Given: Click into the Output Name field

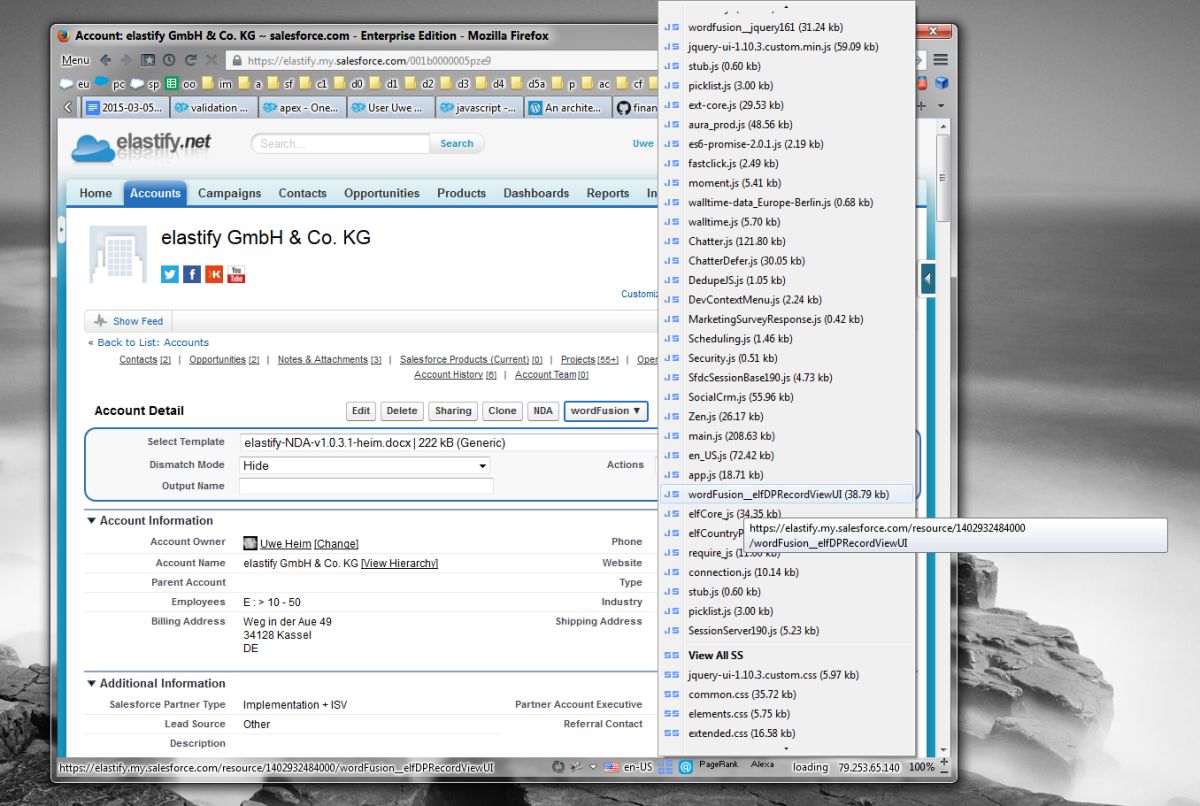Looking at the screenshot, I should point(366,486).
